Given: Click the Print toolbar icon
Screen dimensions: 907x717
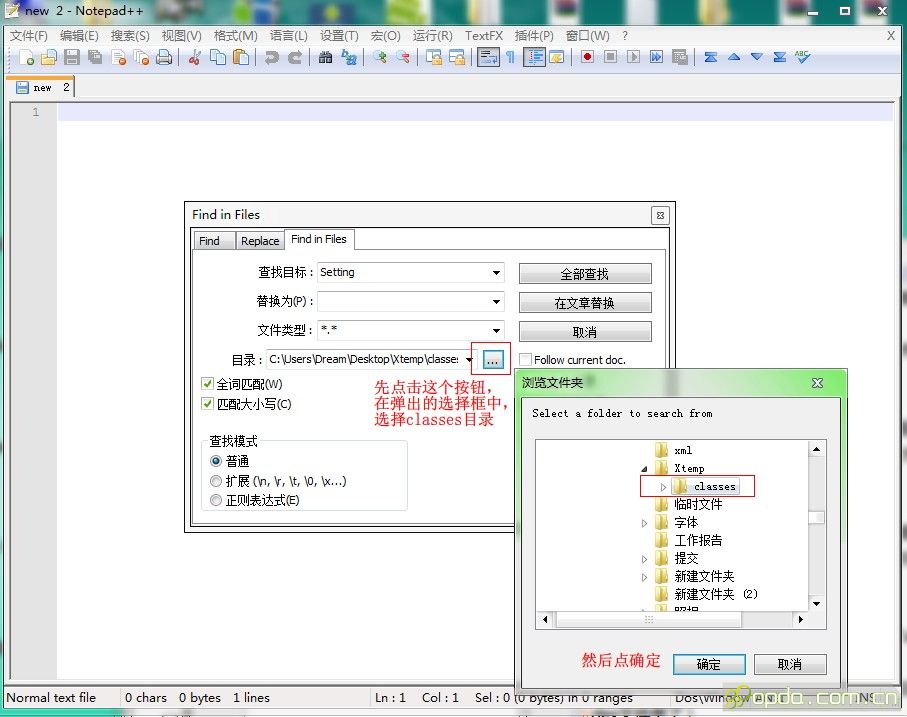Looking at the screenshot, I should (164, 57).
